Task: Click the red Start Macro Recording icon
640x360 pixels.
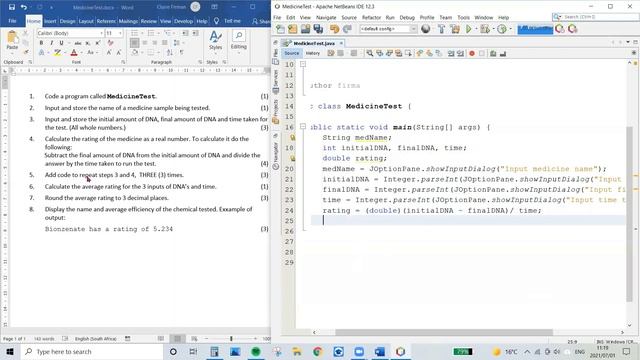Action: click(x=472, y=53)
